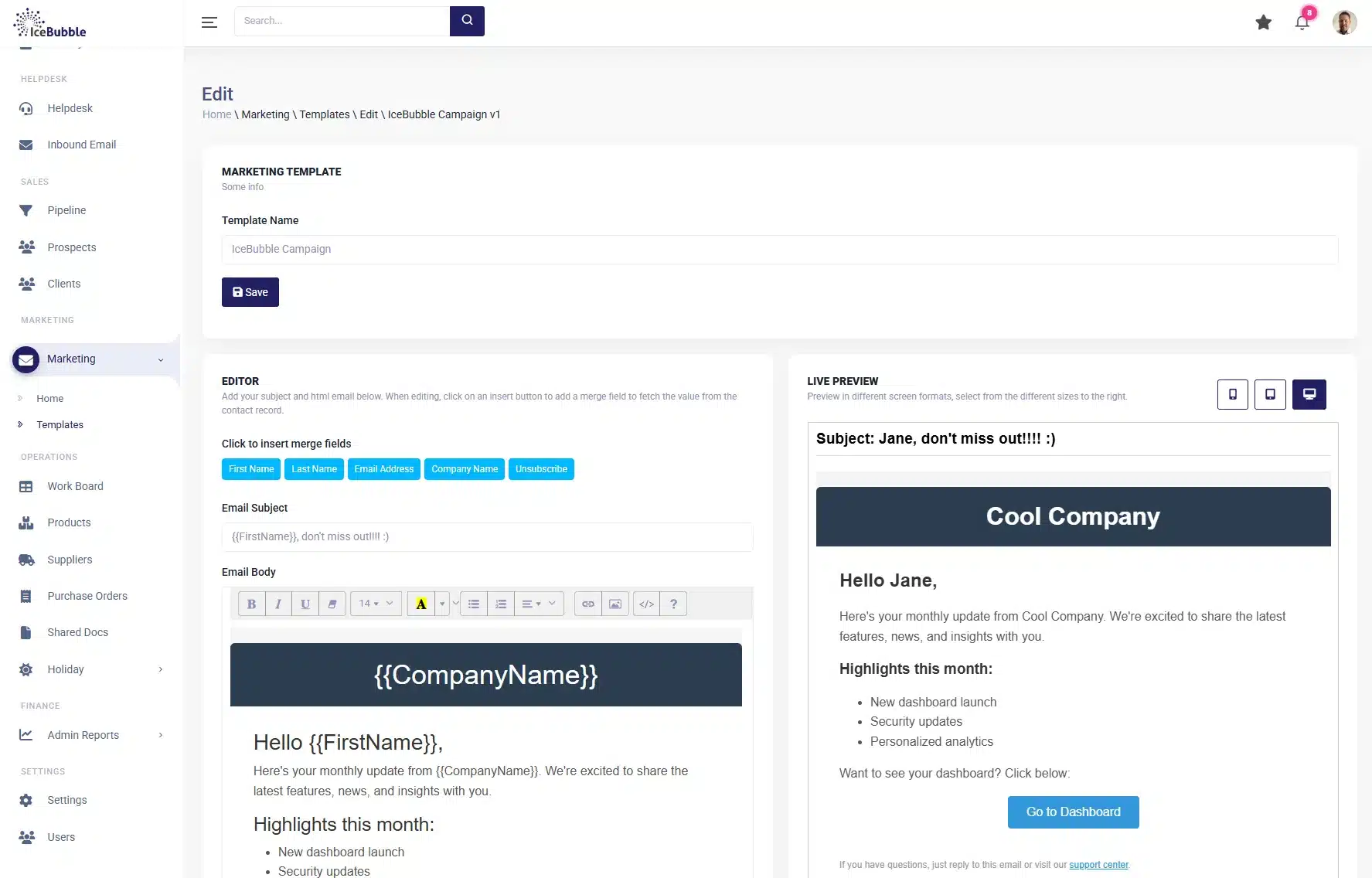
Task: Toggle bold formatting in email body toolbar
Action: click(x=251, y=604)
